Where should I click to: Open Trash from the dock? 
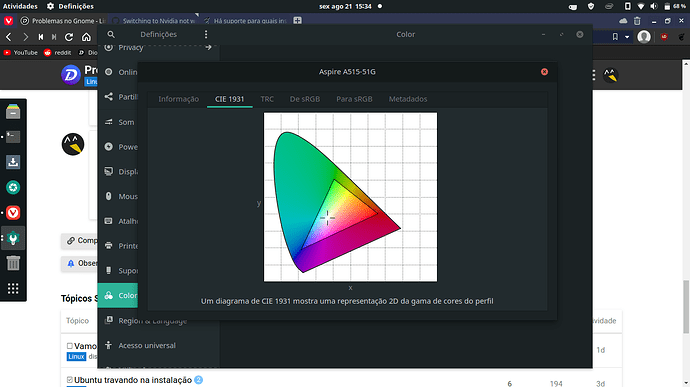click(13, 263)
